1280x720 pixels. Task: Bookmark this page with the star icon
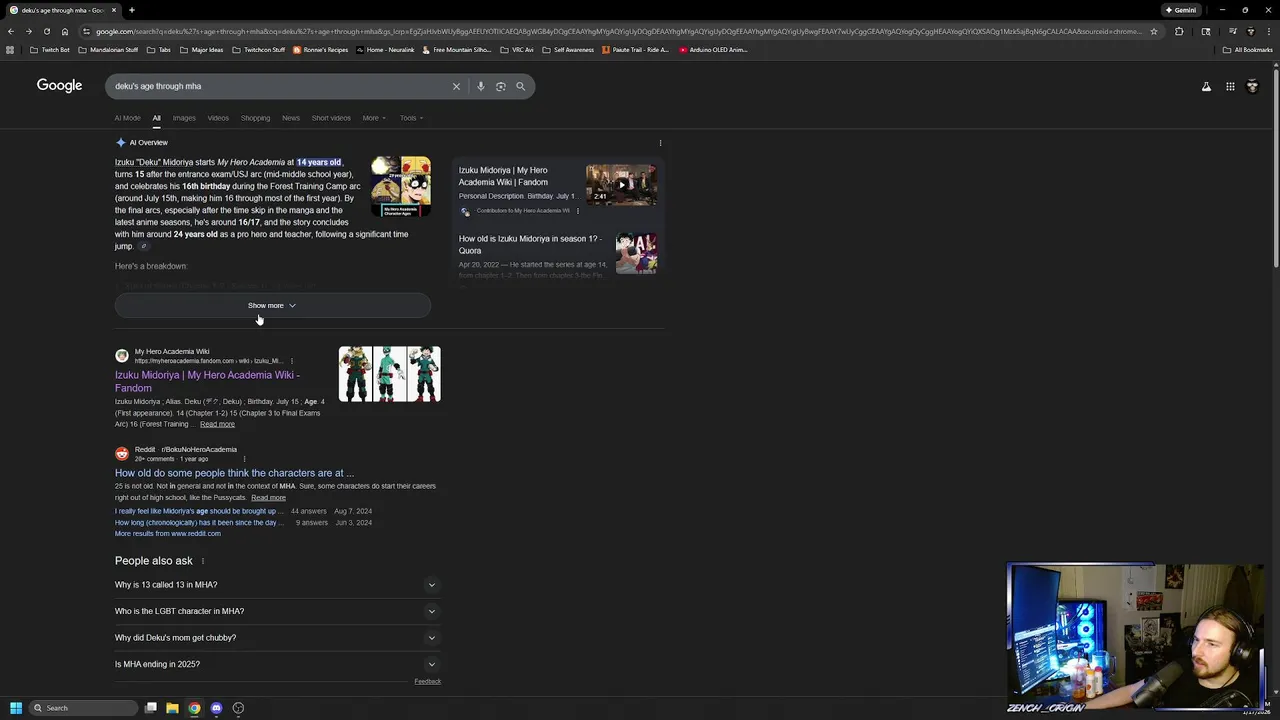pyautogui.click(x=1153, y=31)
